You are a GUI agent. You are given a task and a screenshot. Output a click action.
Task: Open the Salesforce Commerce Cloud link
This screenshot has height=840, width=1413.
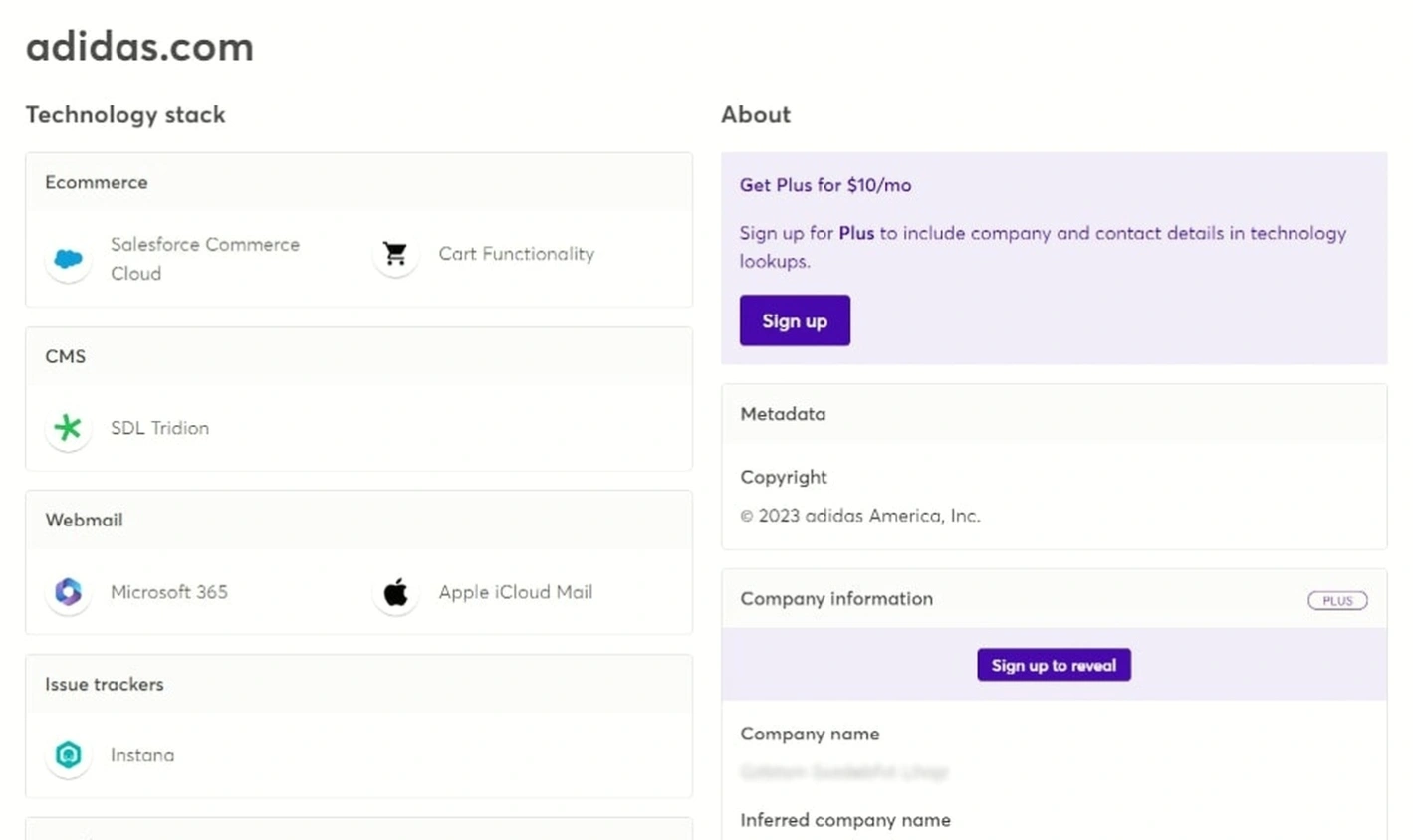click(x=205, y=259)
